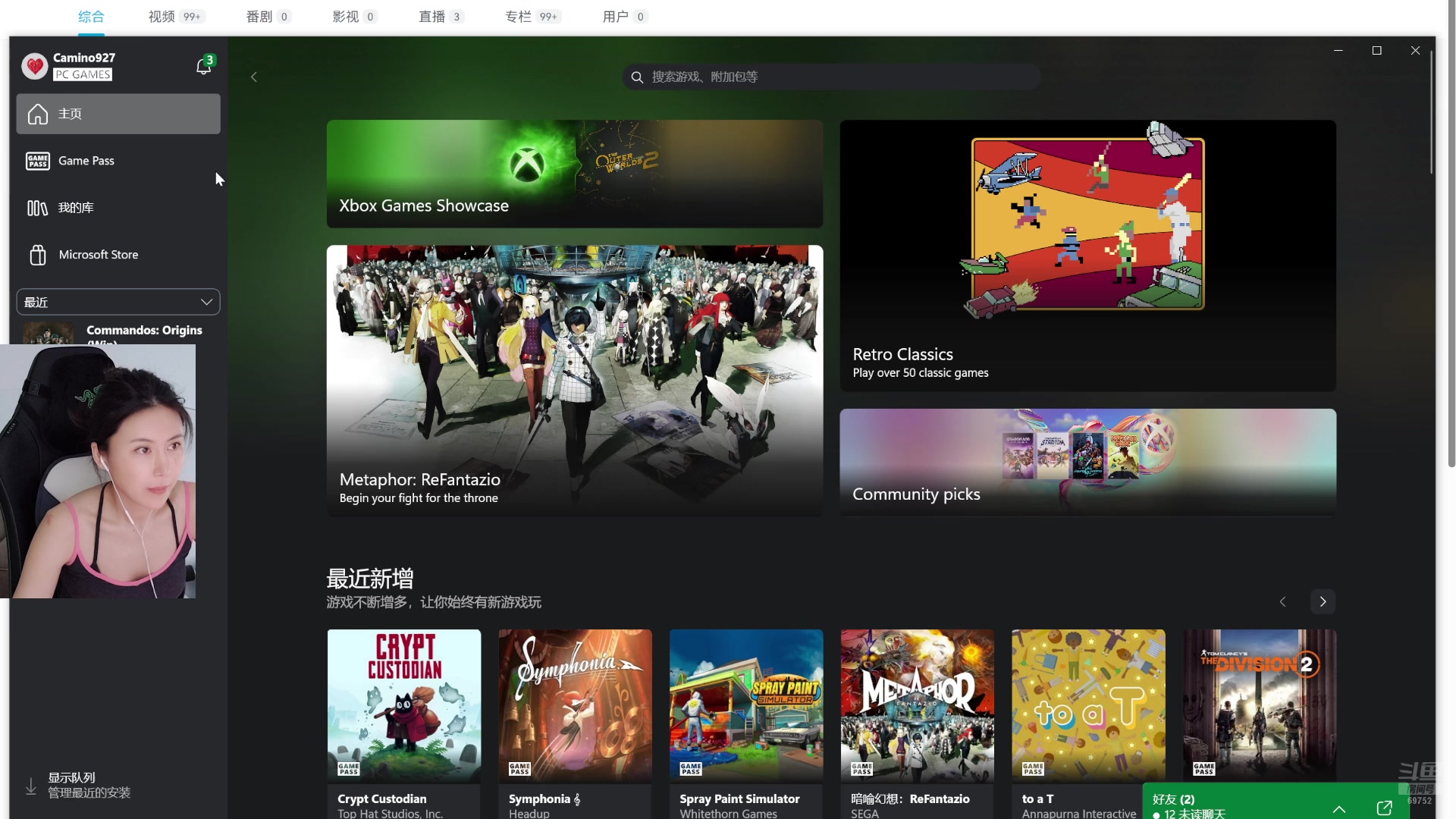The image size is (1456, 819).
Task: Open the Retro Classics tile
Action: [x=1087, y=256]
